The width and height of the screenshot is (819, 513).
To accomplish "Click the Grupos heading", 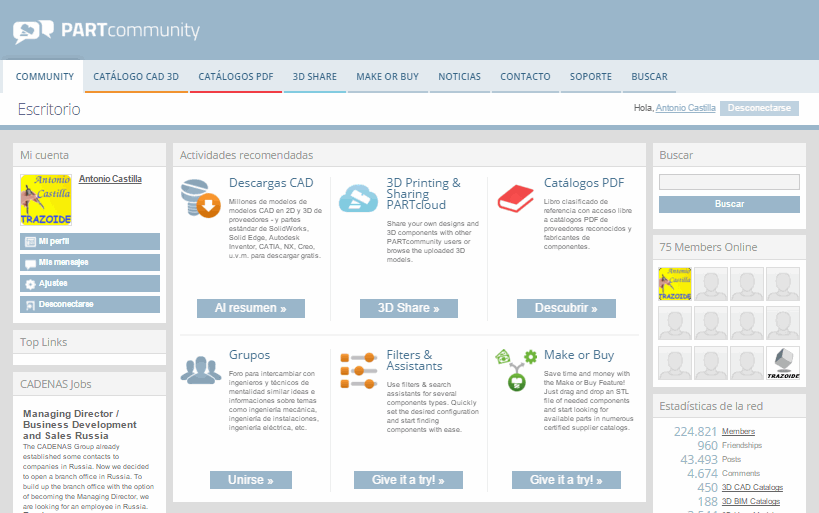I will coord(249,355).
